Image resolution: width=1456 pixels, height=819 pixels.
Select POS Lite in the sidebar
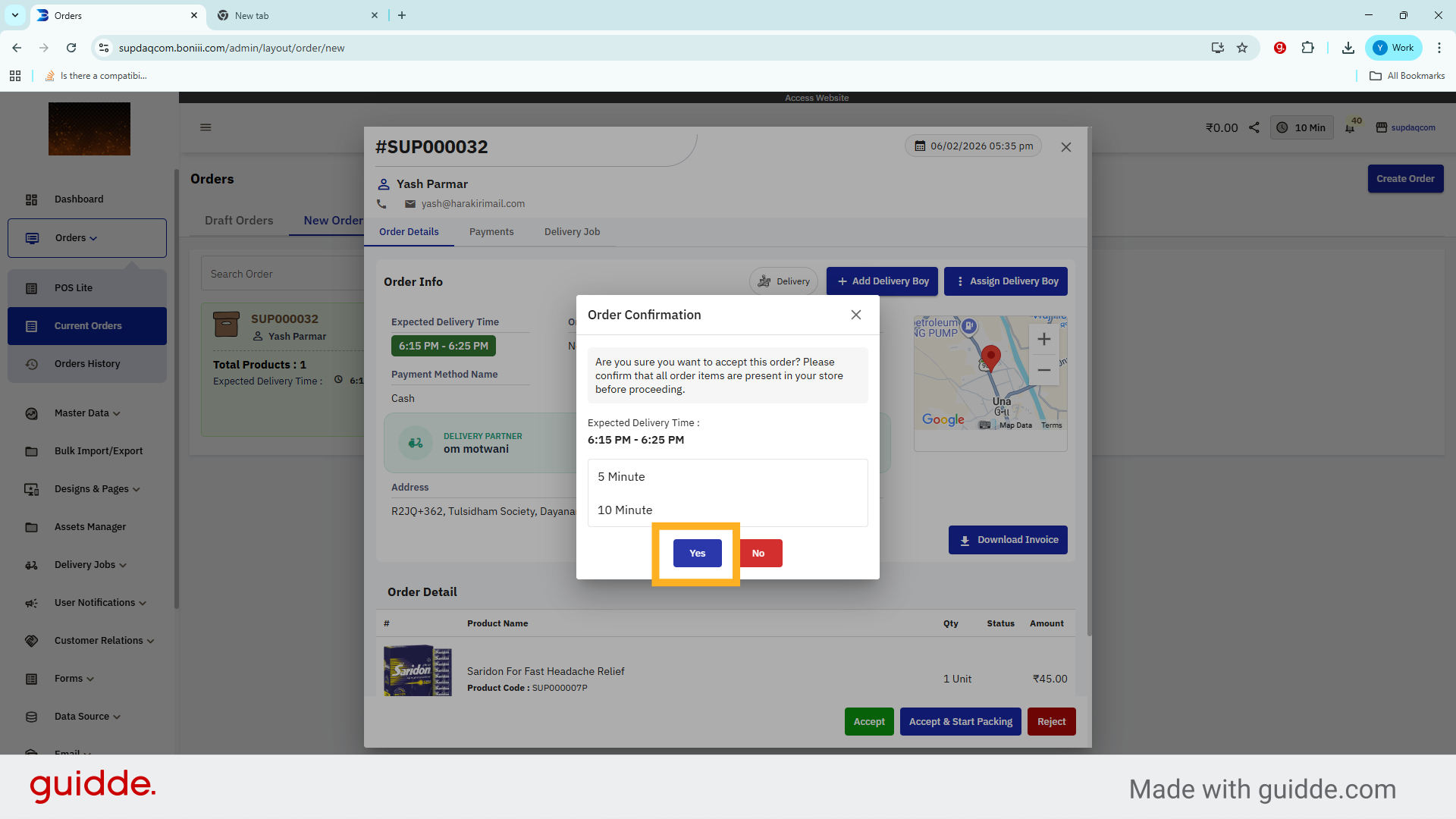pyautogui.click(x=74, y=287)
